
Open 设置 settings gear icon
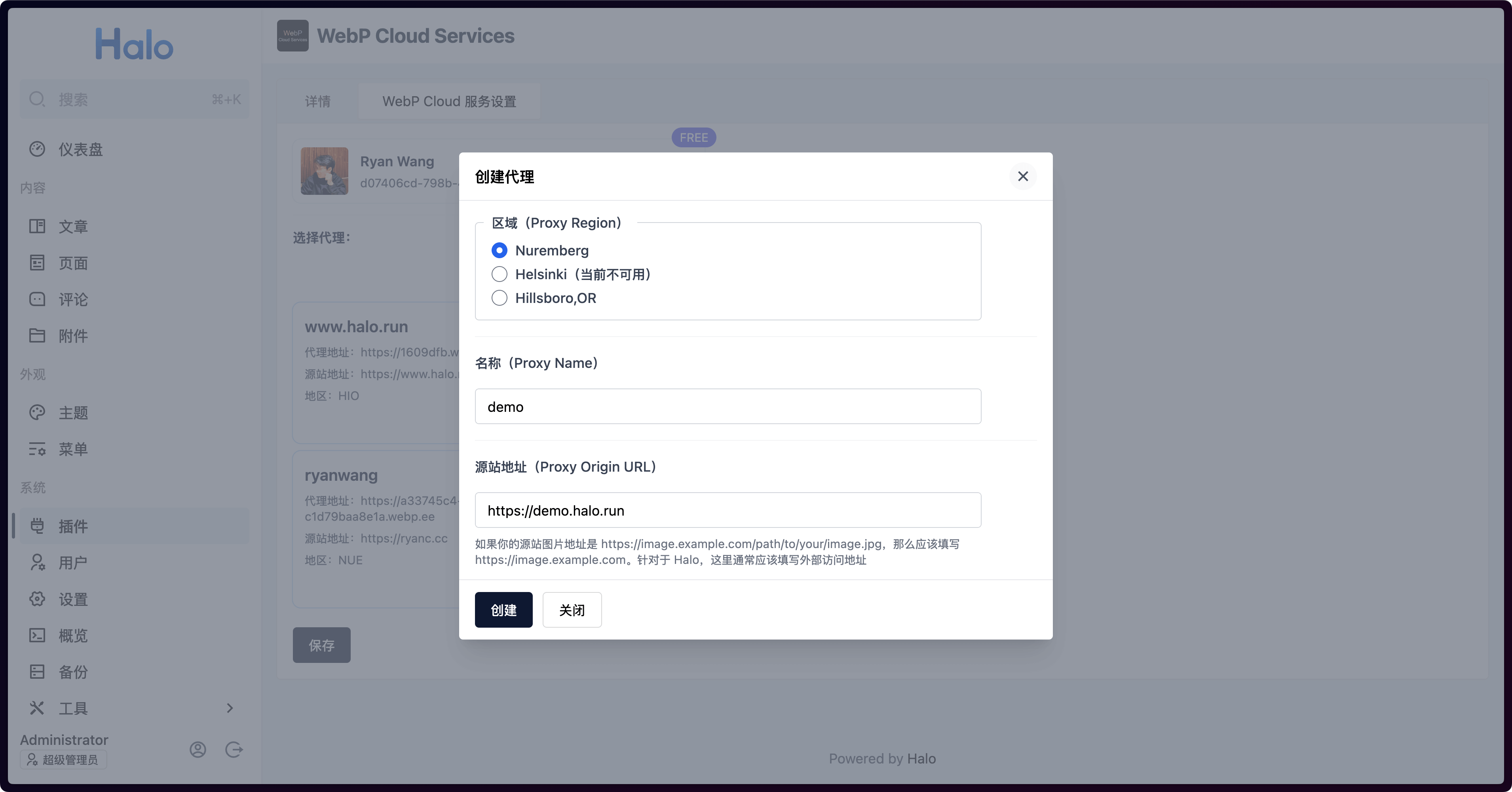click(x=37, y=599)
